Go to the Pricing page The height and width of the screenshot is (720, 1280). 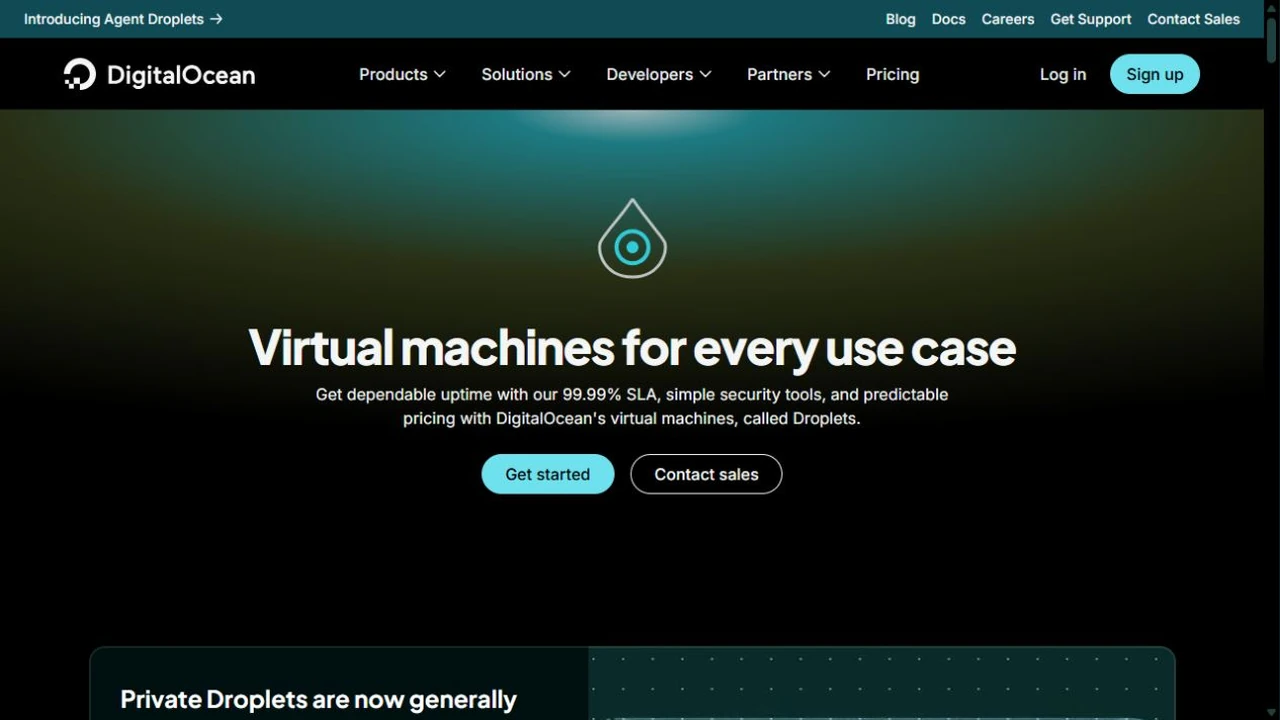tap(892, 74)
